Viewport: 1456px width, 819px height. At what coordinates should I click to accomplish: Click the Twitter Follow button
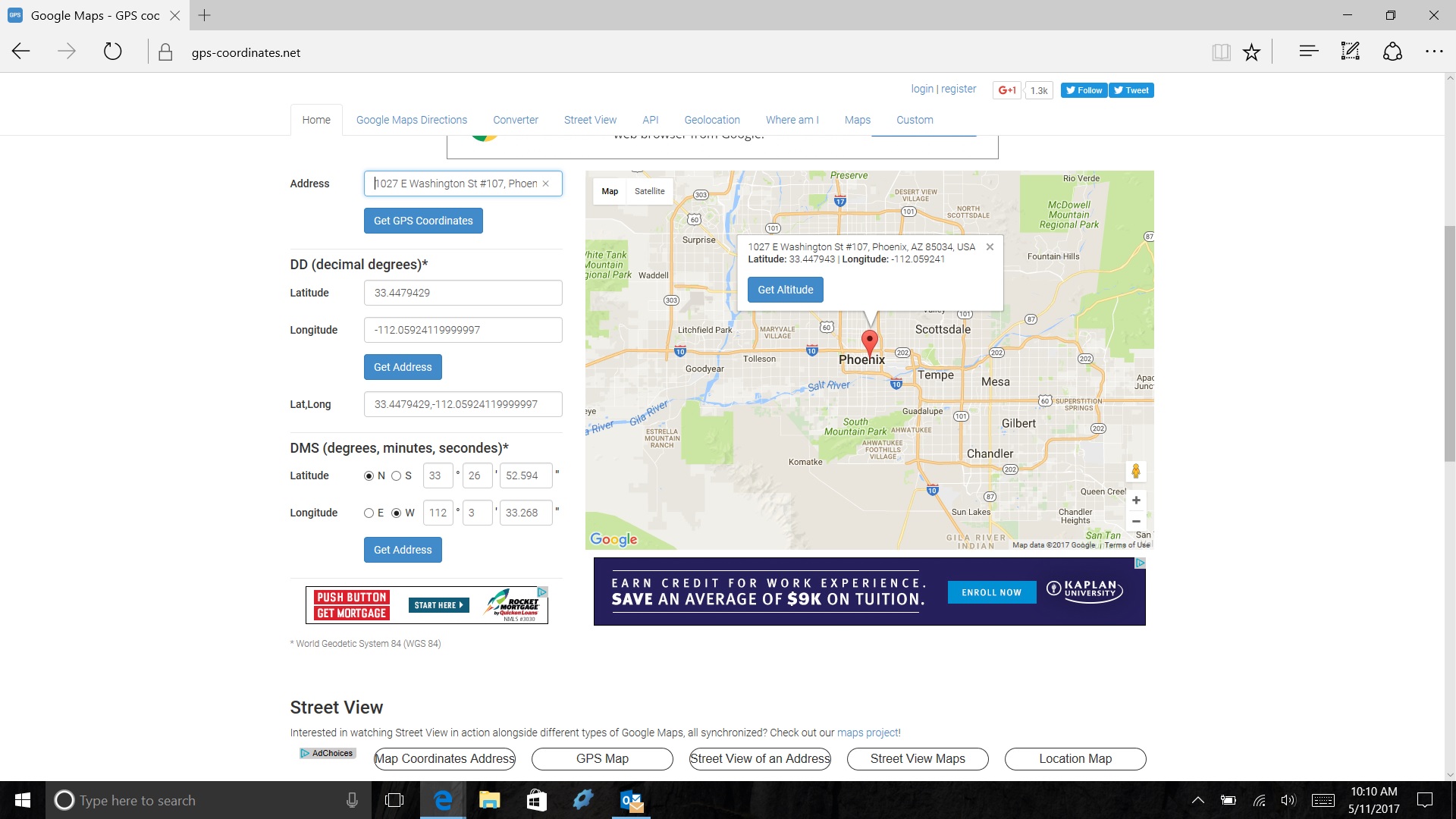click(x=1084, y=90)
